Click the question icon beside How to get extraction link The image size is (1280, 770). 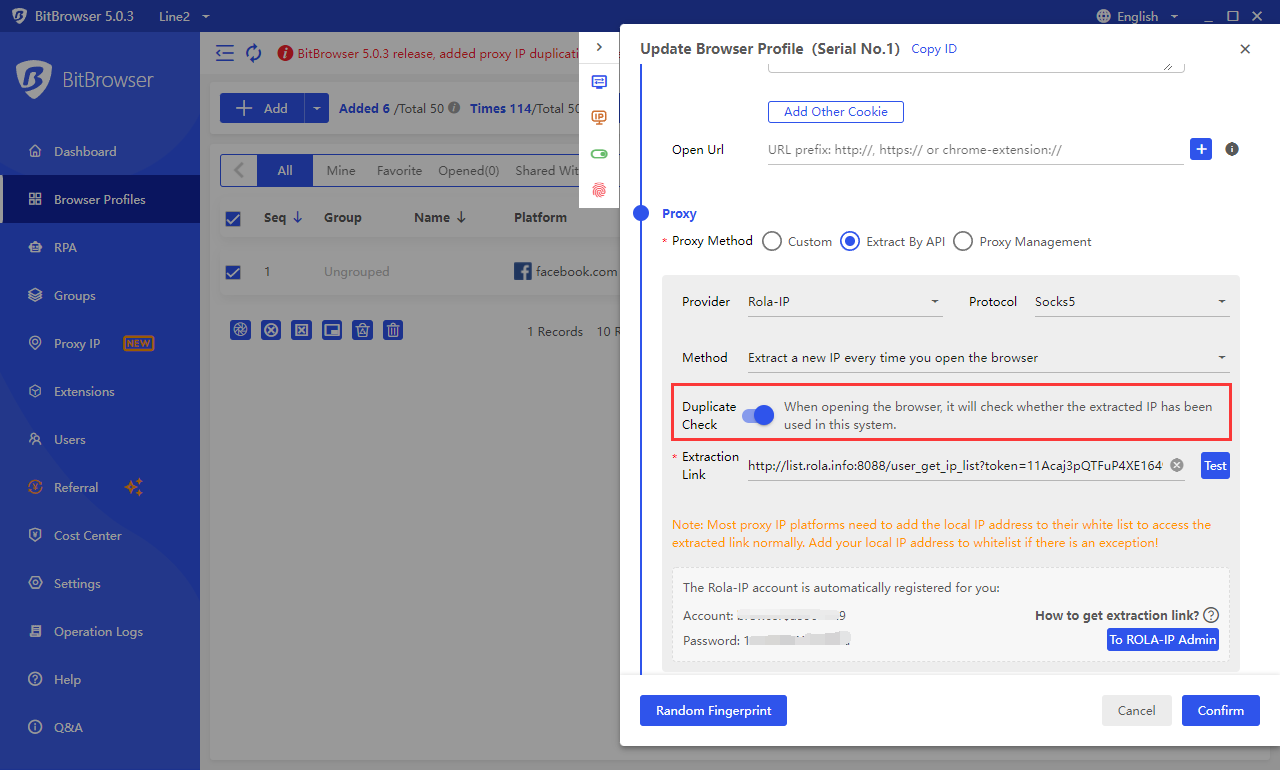click(1211, 615)
